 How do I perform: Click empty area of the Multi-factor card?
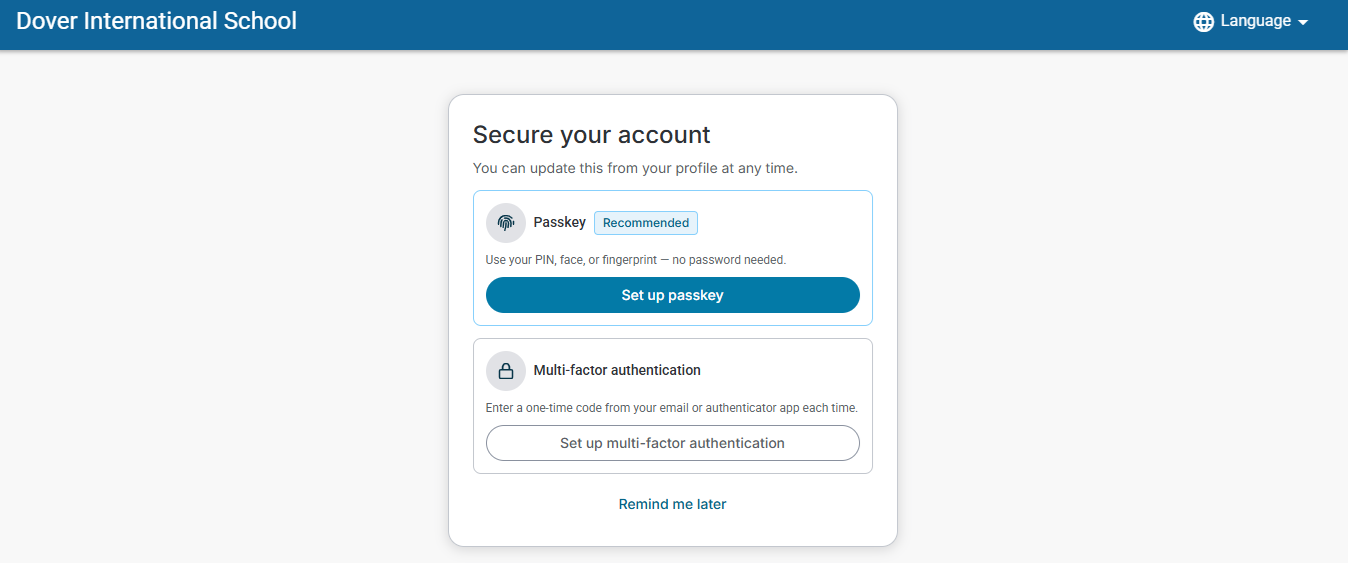tap(790, 370)
